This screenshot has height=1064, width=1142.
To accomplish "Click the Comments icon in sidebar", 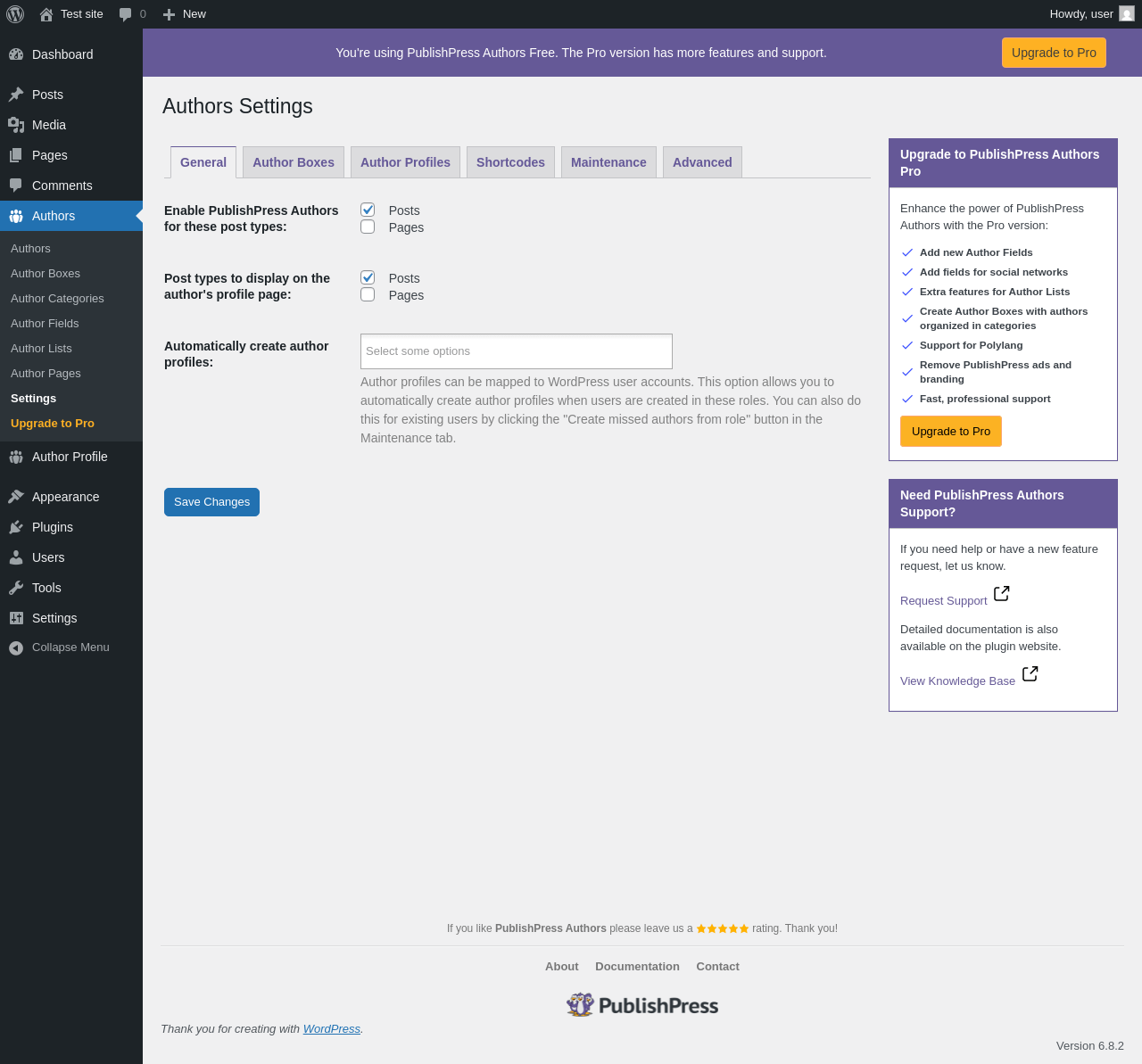I will click(x=16, y=186).
